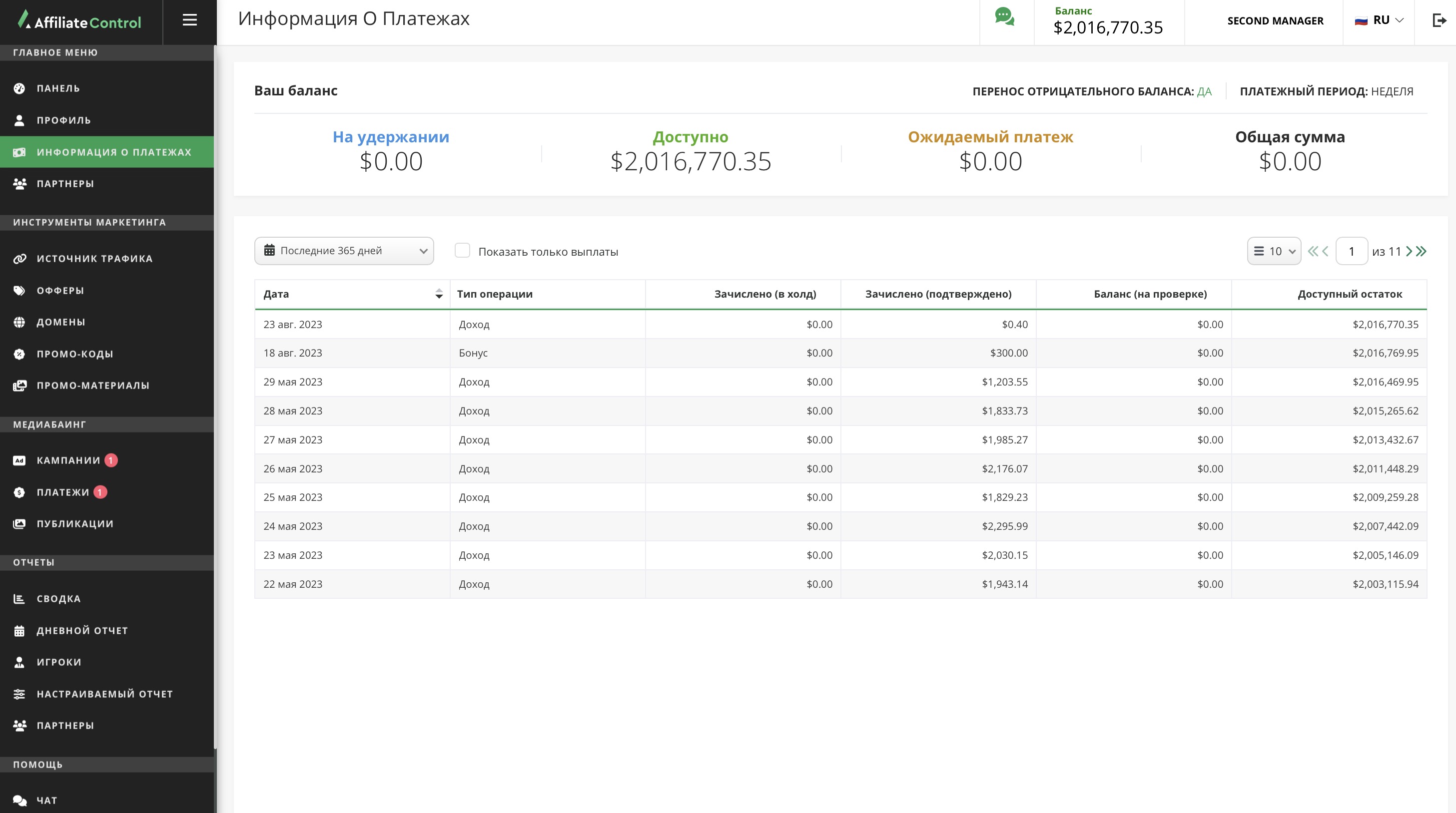This screenshot has width=1456, height=813.
Task: Go to next page arrow icon
Action: click(x=1409, y=251)
